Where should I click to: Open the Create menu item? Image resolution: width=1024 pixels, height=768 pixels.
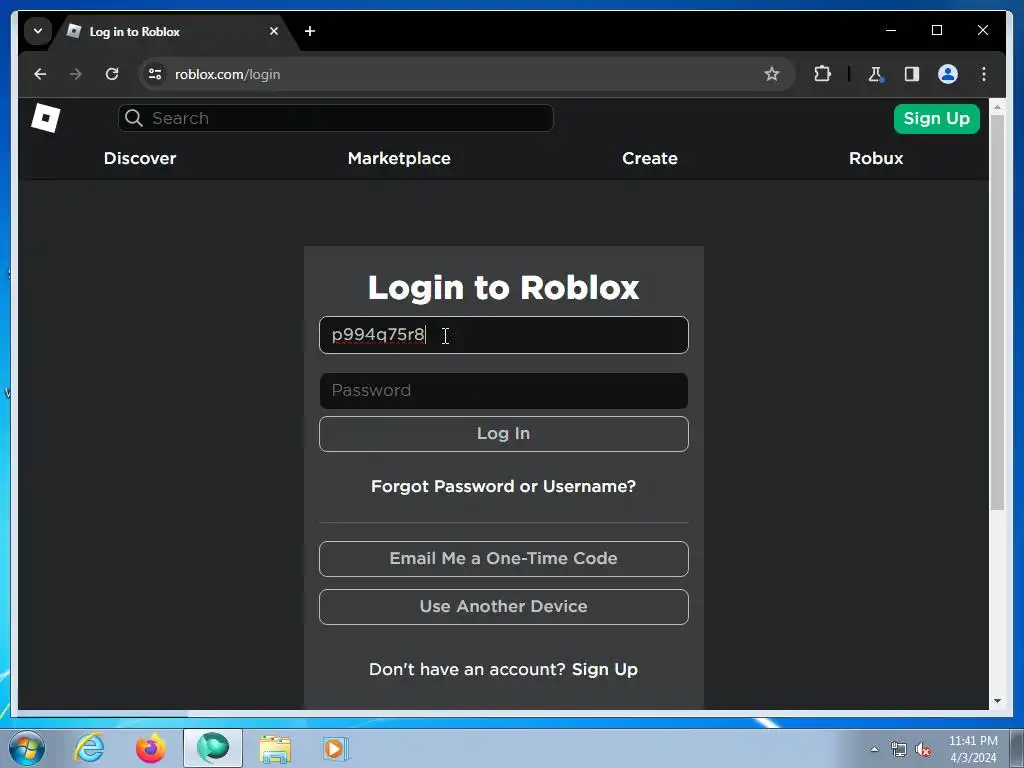point(650,159)
